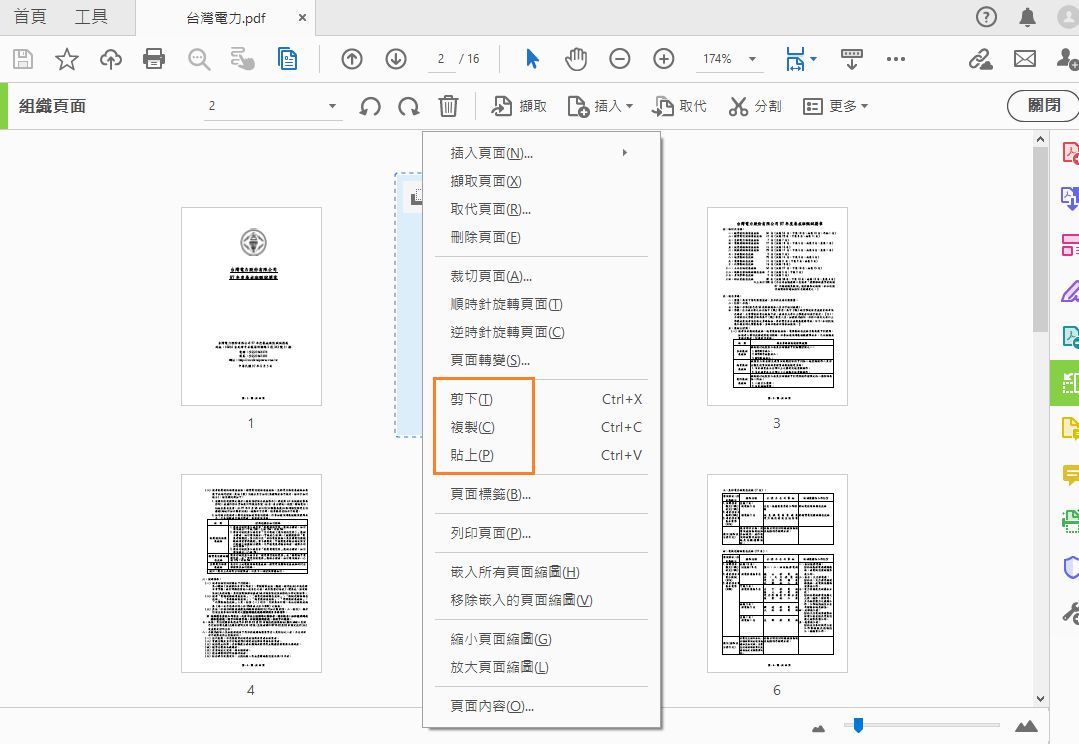Select the Hand tool

pyautogui.click(x=576, y=58)
